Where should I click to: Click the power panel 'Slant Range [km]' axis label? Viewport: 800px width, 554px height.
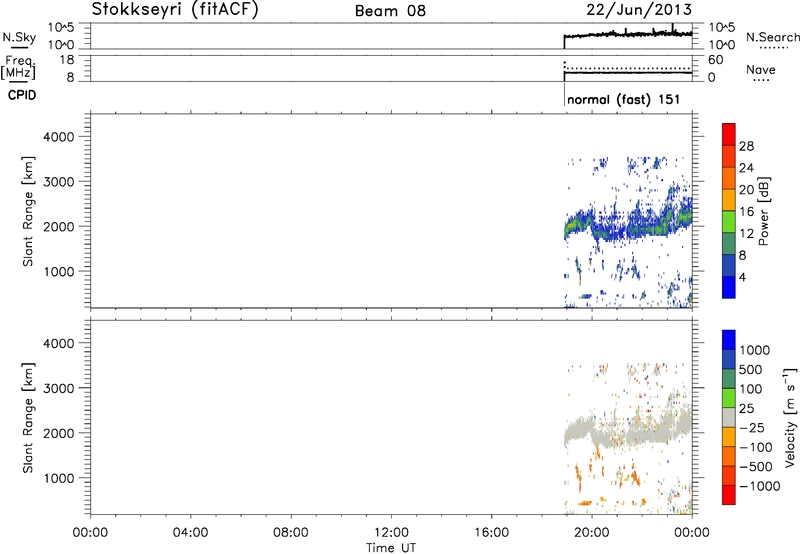[x=28, y=211]
